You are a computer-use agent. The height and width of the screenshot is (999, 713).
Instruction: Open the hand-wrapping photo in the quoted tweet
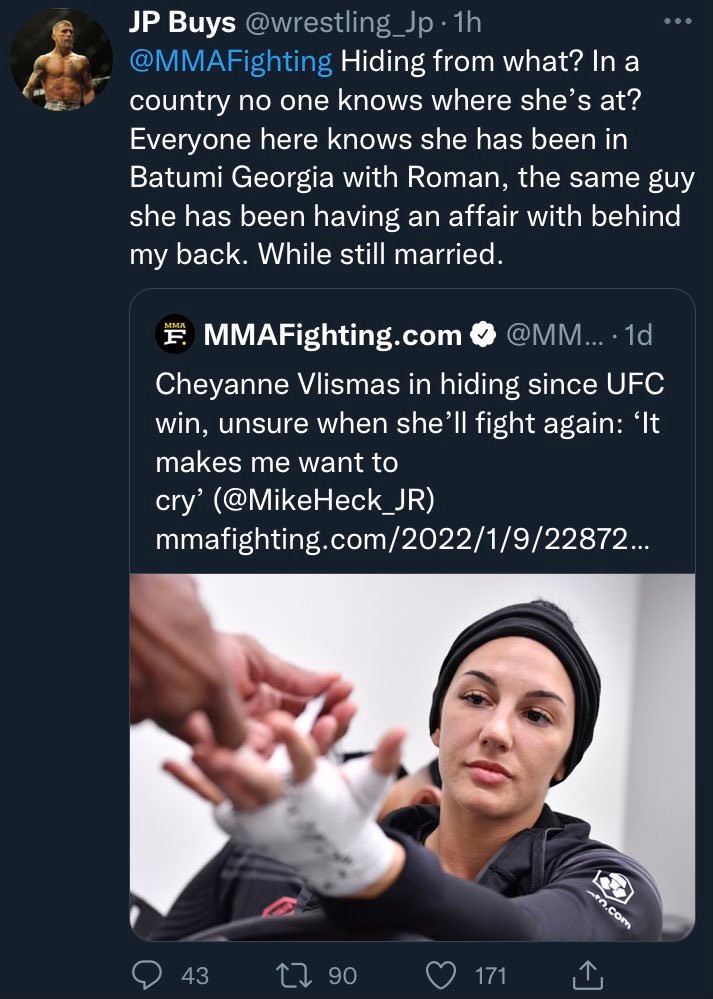click(x=412, y=757)
